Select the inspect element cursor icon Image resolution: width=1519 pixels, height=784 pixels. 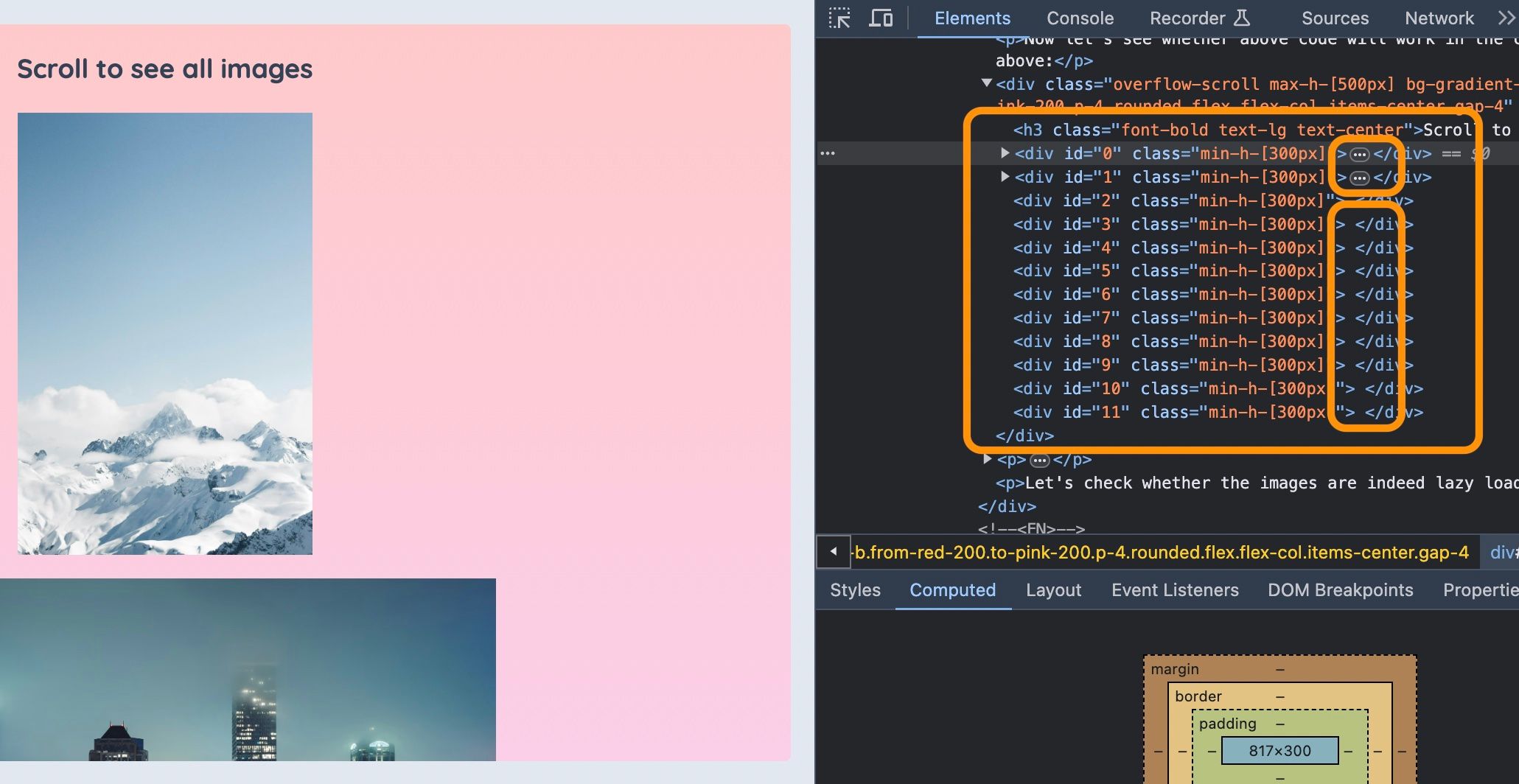click(839, 18)
